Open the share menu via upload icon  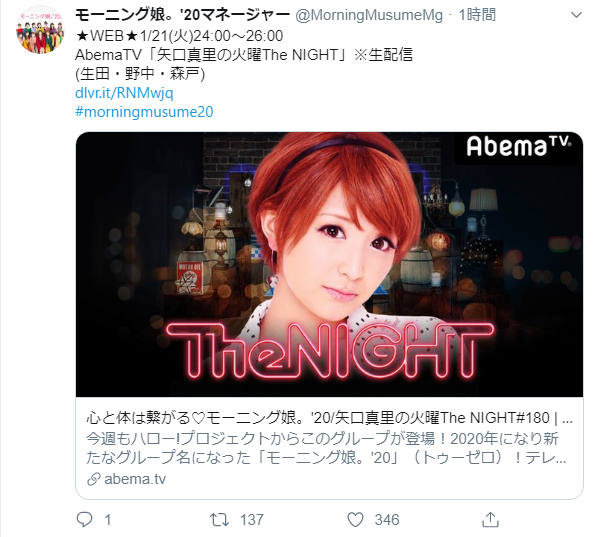tap(490, 519)
